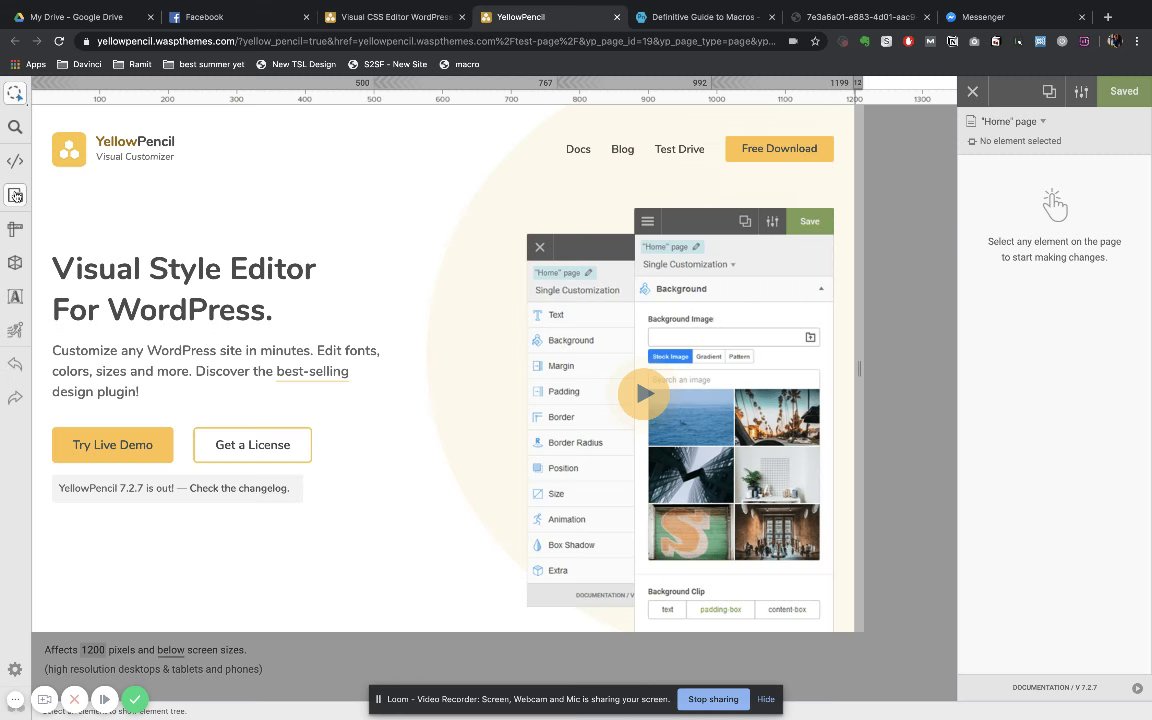This screenshot has height=720, width=1152.
Task: Click the address bar URL field
Action: pos(436,42)
